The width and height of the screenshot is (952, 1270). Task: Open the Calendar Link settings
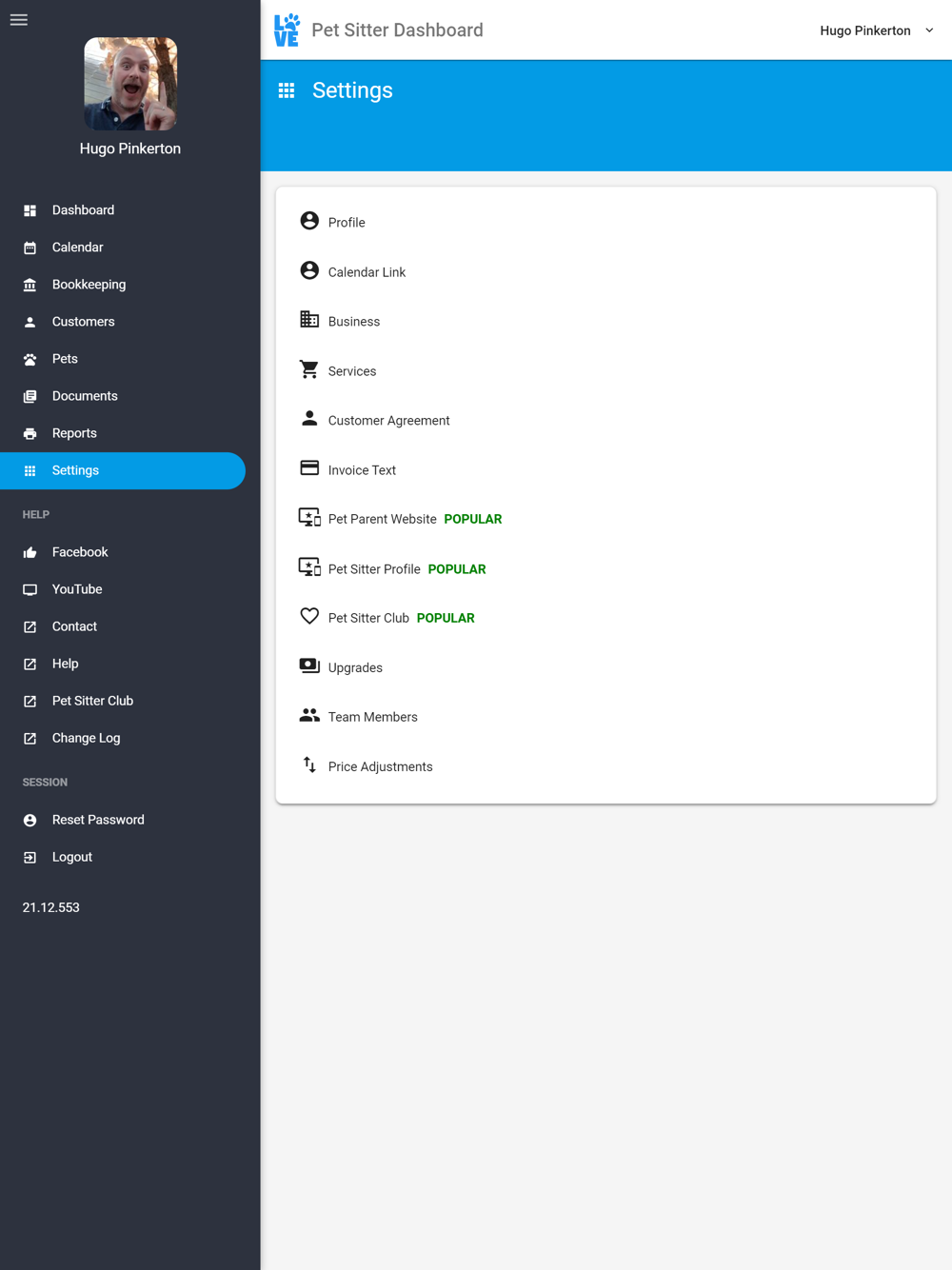coord(367,272)
